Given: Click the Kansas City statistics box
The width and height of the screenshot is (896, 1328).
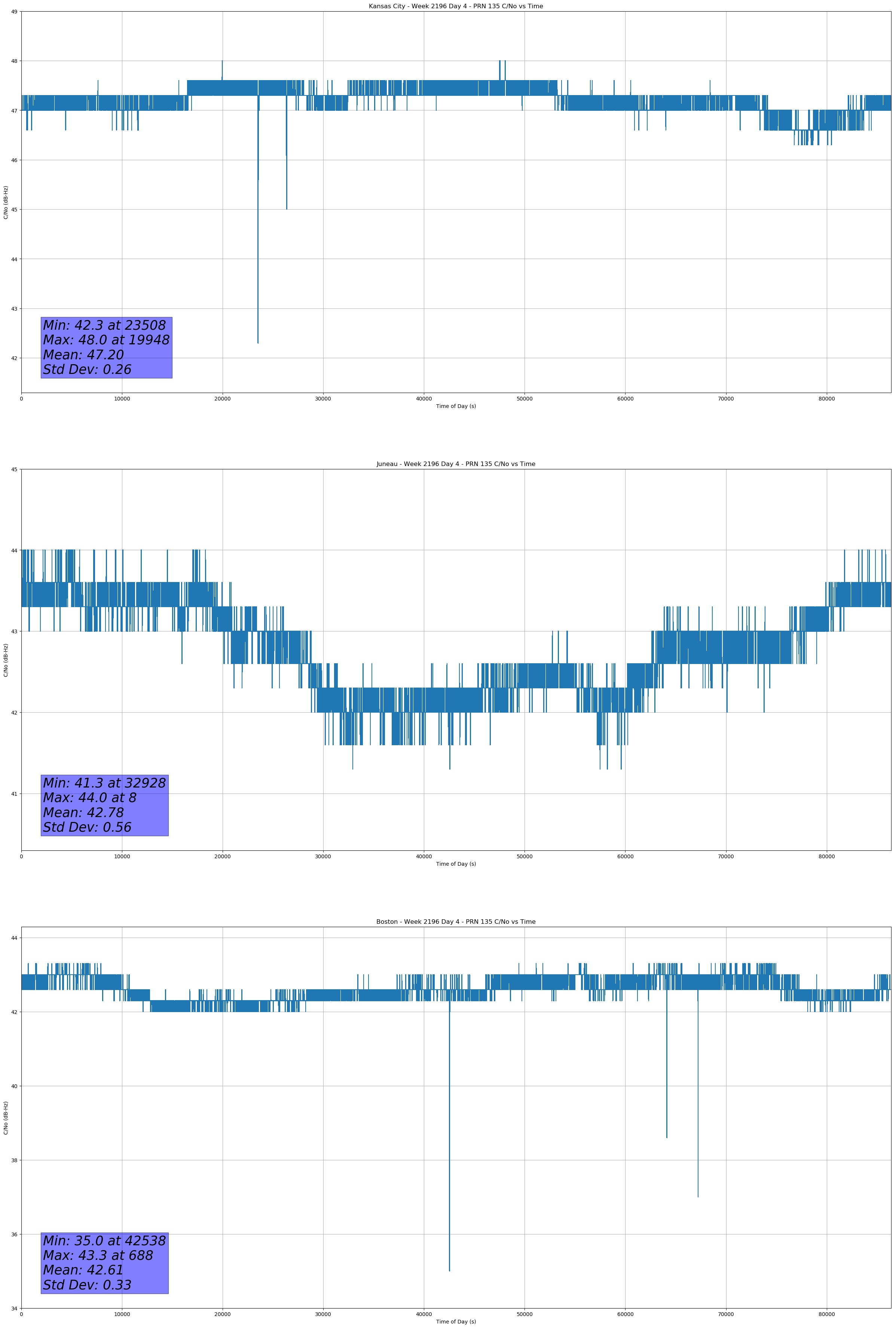Looking at the screenshot, I should pyautogui.click(x=106, y=347).
